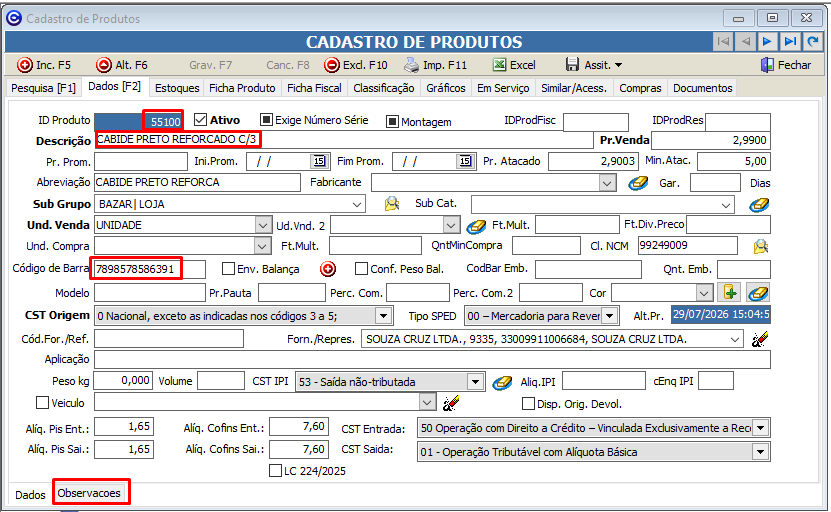Open the Classificação tab
Viewport: 831px width, 512px height.
[384, 88]
